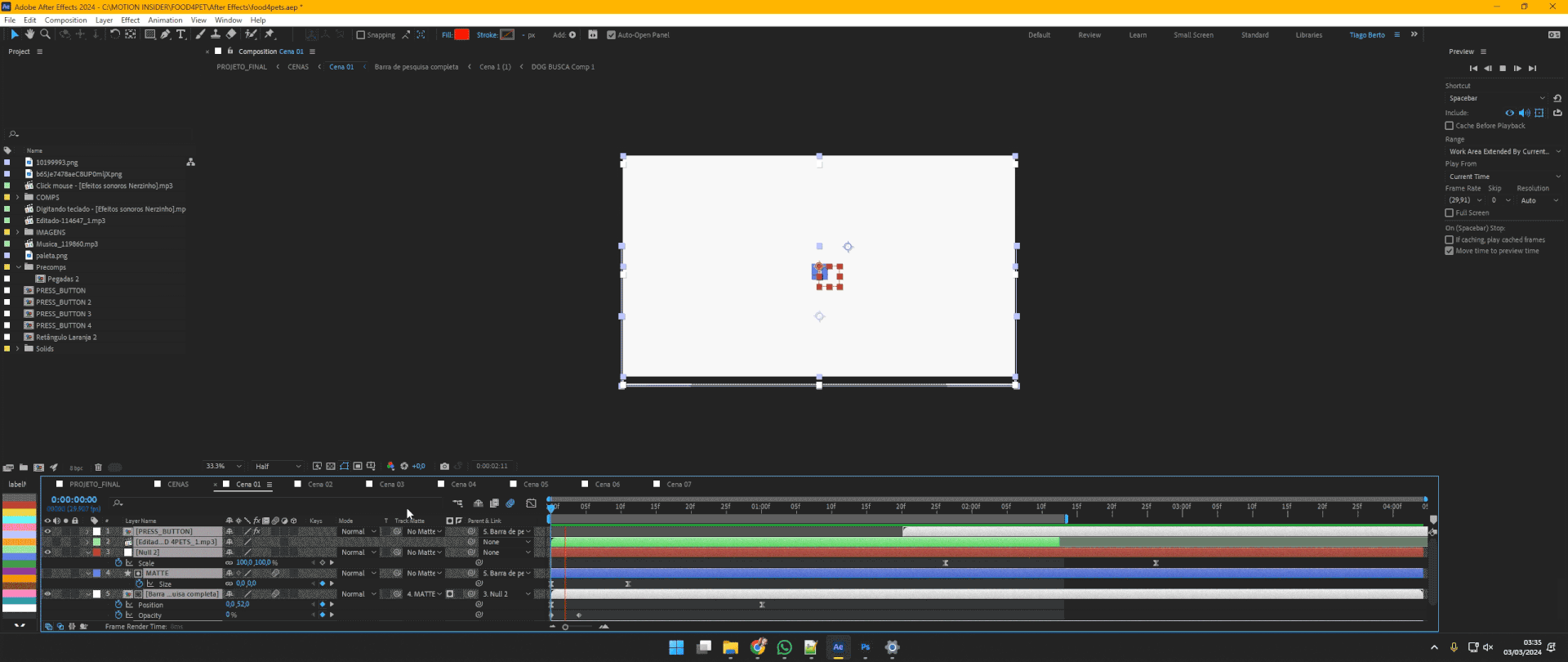Select the Brush tool
1568x662 pixels.
[200, 34]
